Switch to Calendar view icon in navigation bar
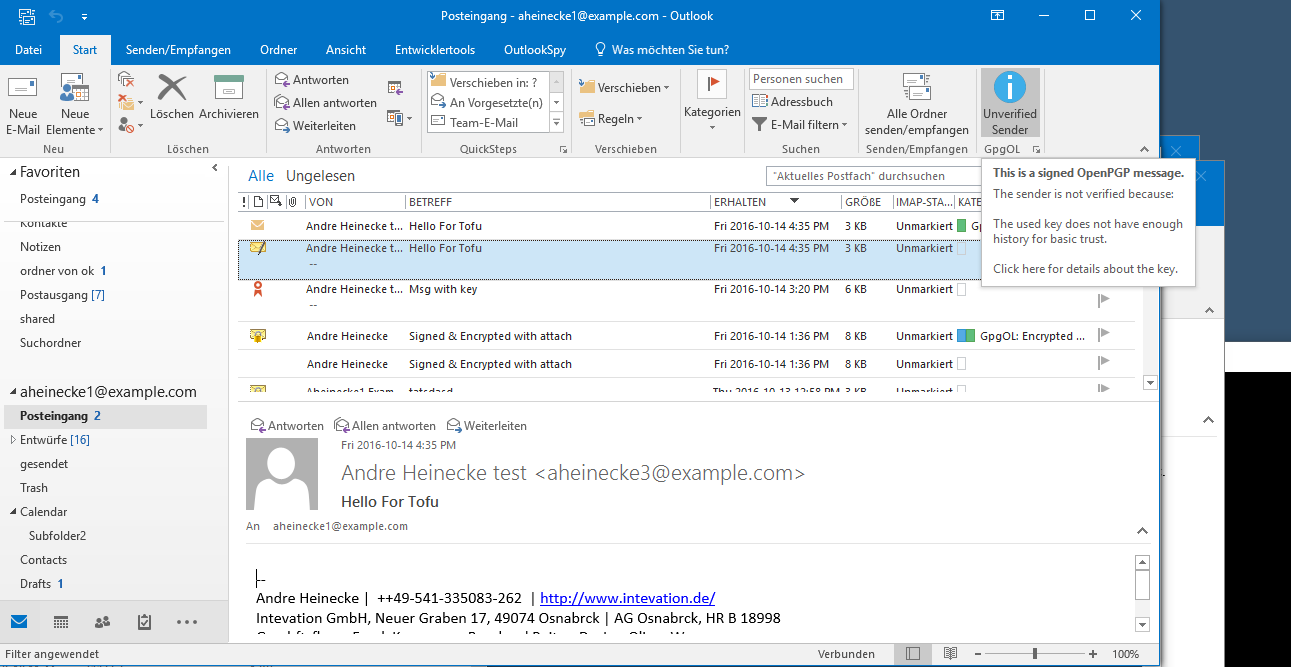Image resolution: width=1291 pixels, height=667 pixels. pos(61,622)
